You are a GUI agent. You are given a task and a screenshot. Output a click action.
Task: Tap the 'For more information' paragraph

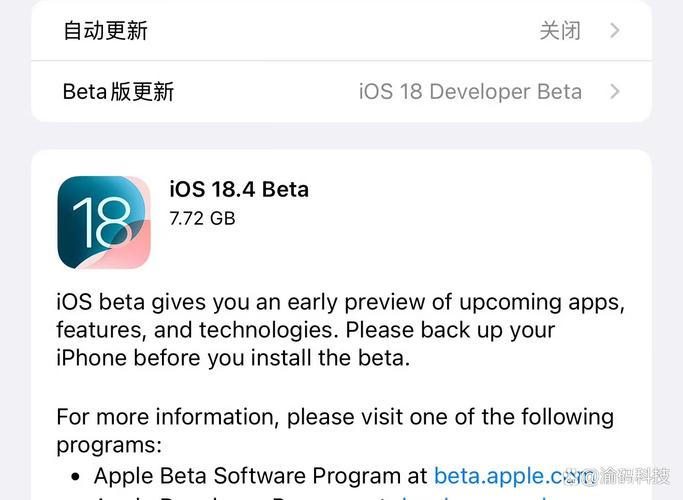pos(335,430)
